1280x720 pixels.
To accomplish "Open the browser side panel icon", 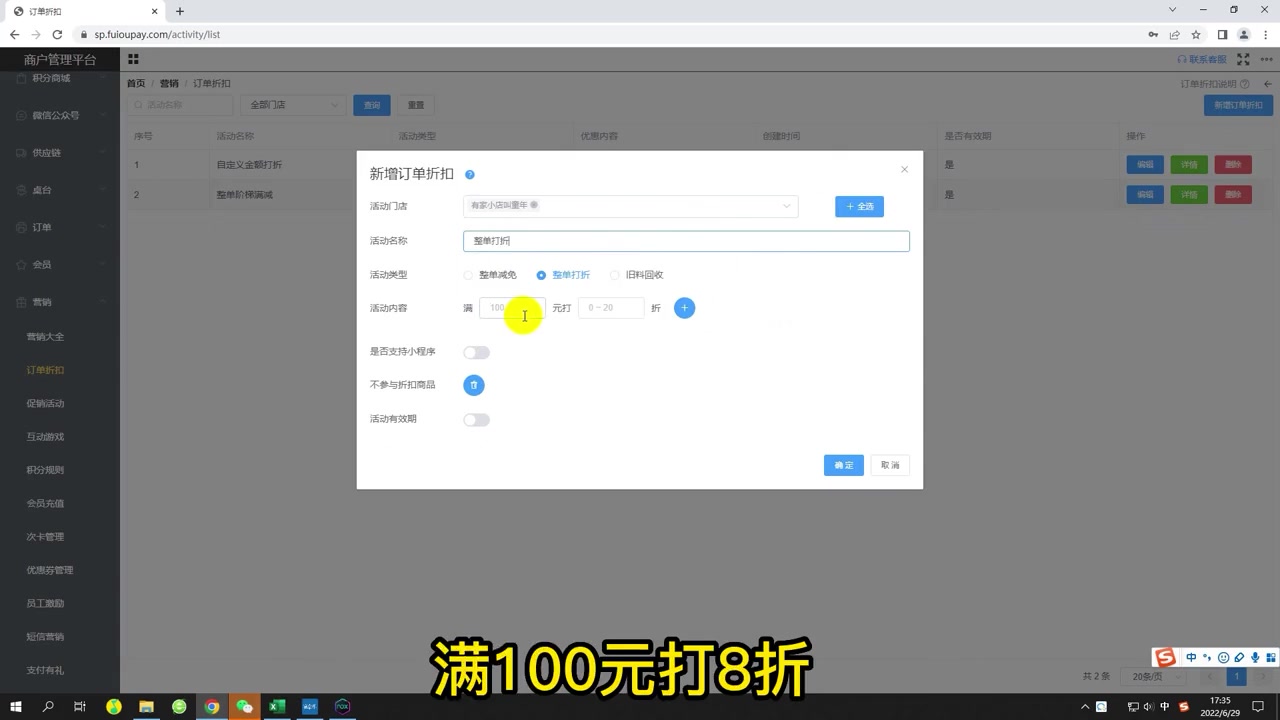I will click(1222, 34).
